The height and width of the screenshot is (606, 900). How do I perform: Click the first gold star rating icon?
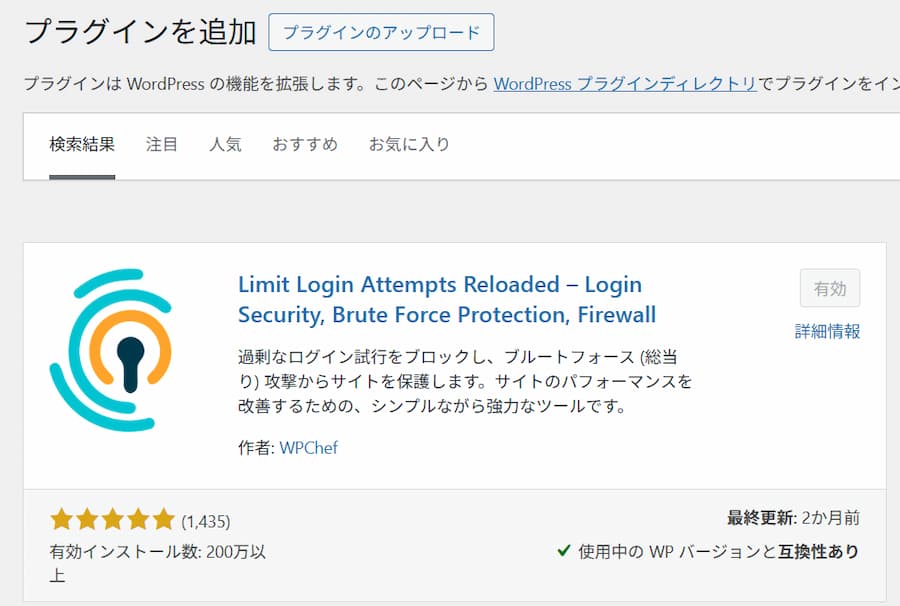point(63,518)
